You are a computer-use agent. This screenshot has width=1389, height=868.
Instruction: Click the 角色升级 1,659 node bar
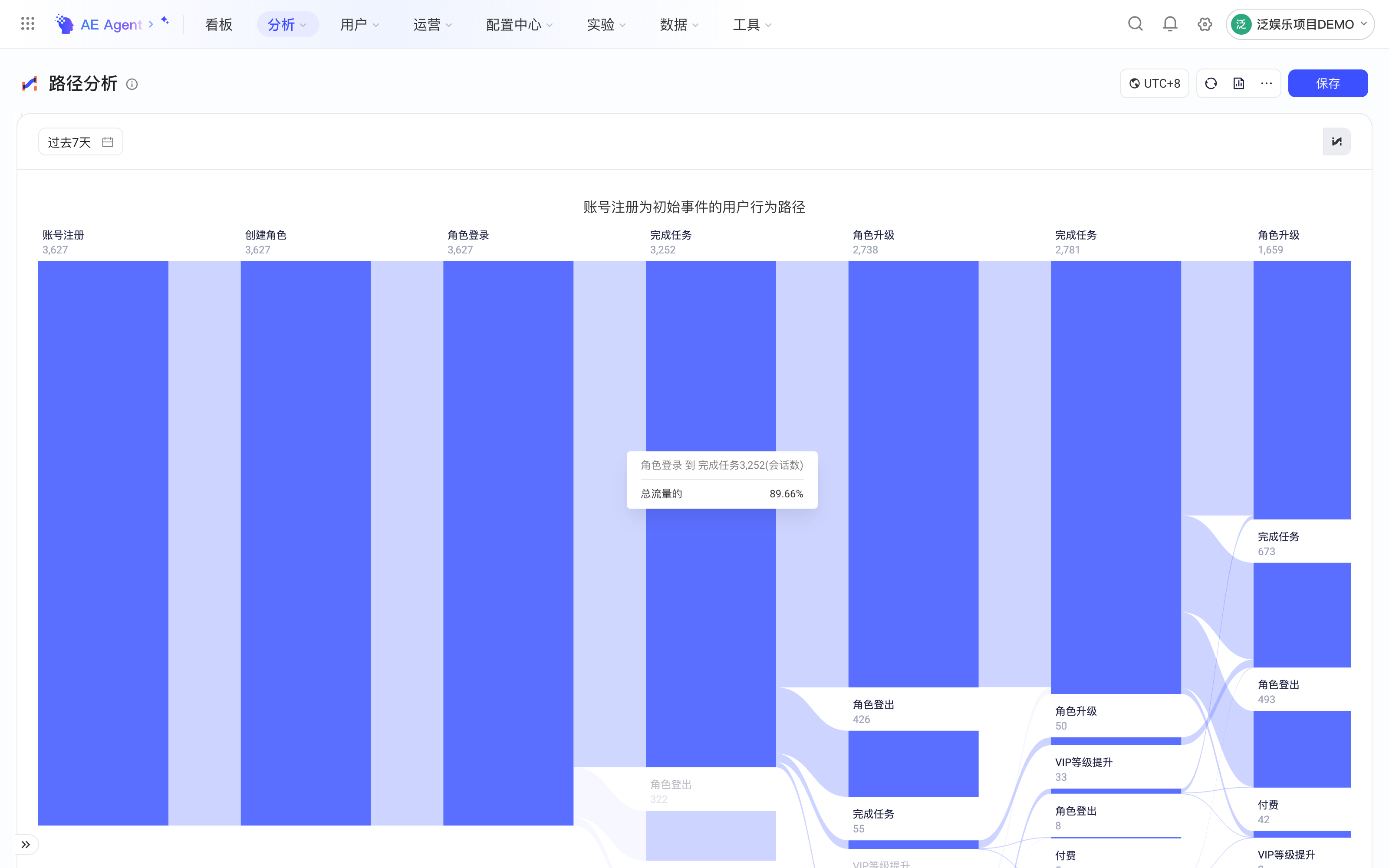coord(1302,390)
